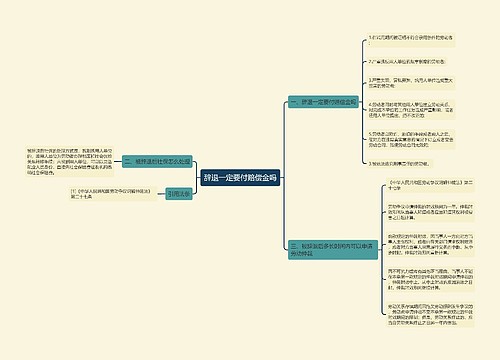Select leaf note numbered 1 under branch 一
500x360 pixels.
coord(411,40)
